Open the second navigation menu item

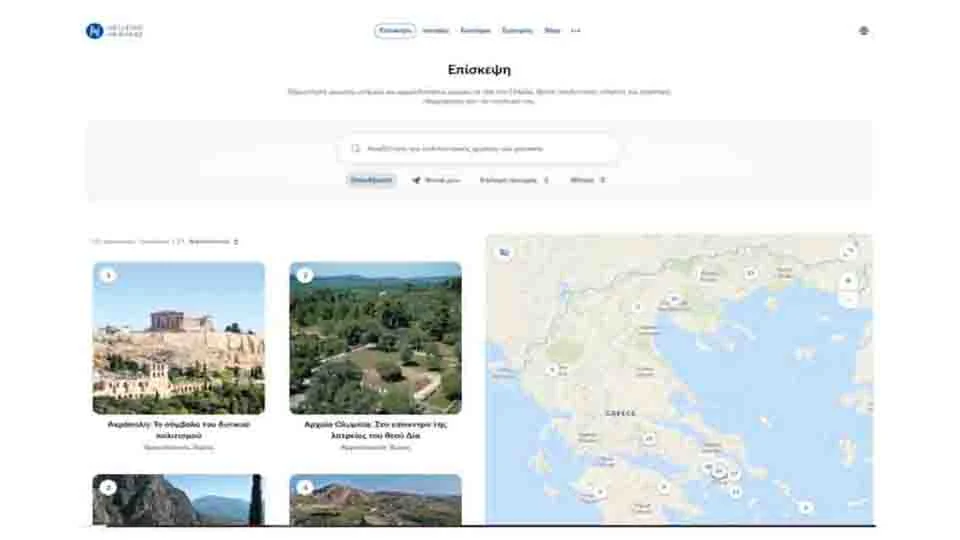point(435,31)
